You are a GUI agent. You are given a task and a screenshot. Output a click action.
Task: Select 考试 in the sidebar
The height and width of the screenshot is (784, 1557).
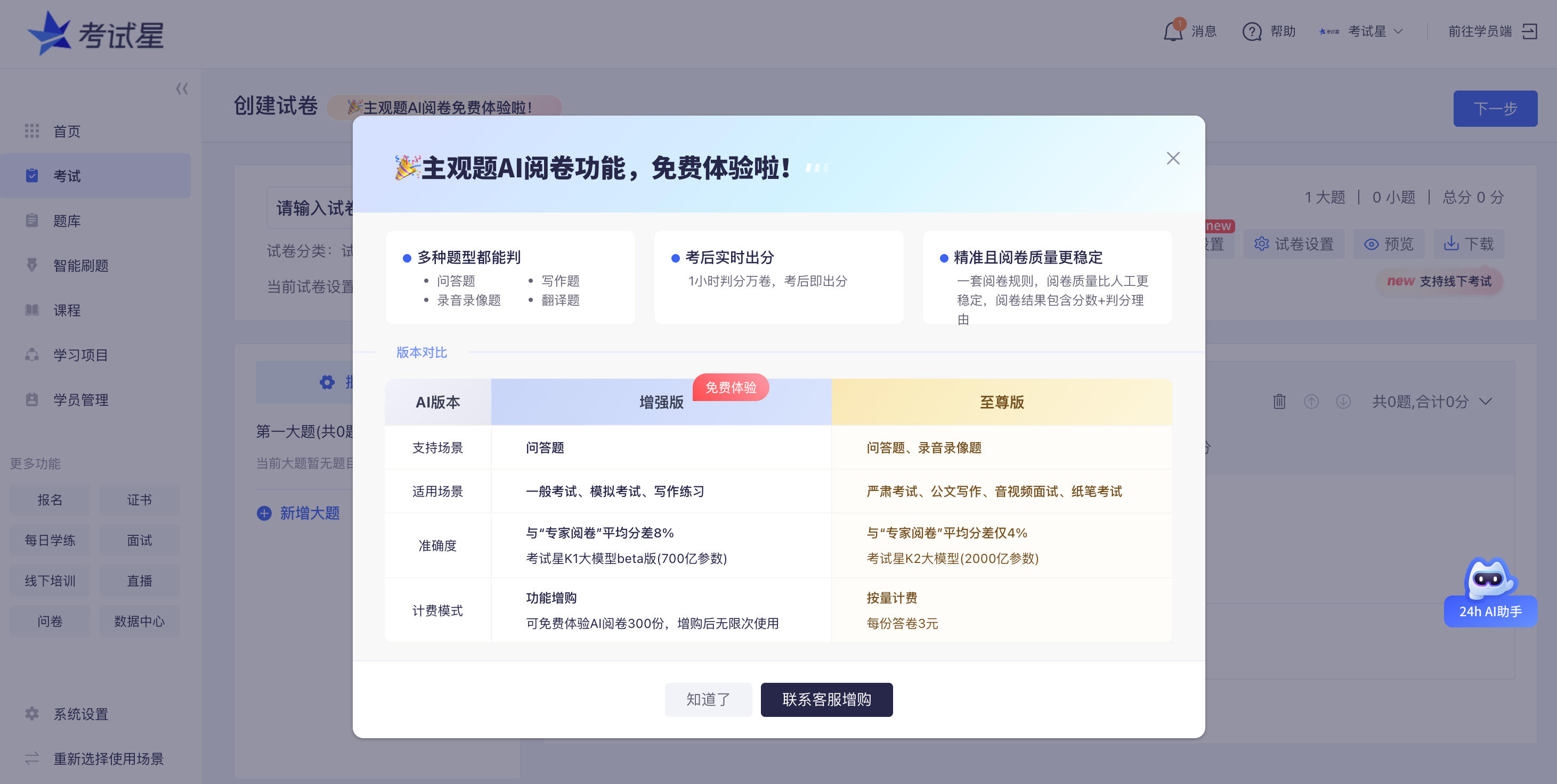coord(95,176)
